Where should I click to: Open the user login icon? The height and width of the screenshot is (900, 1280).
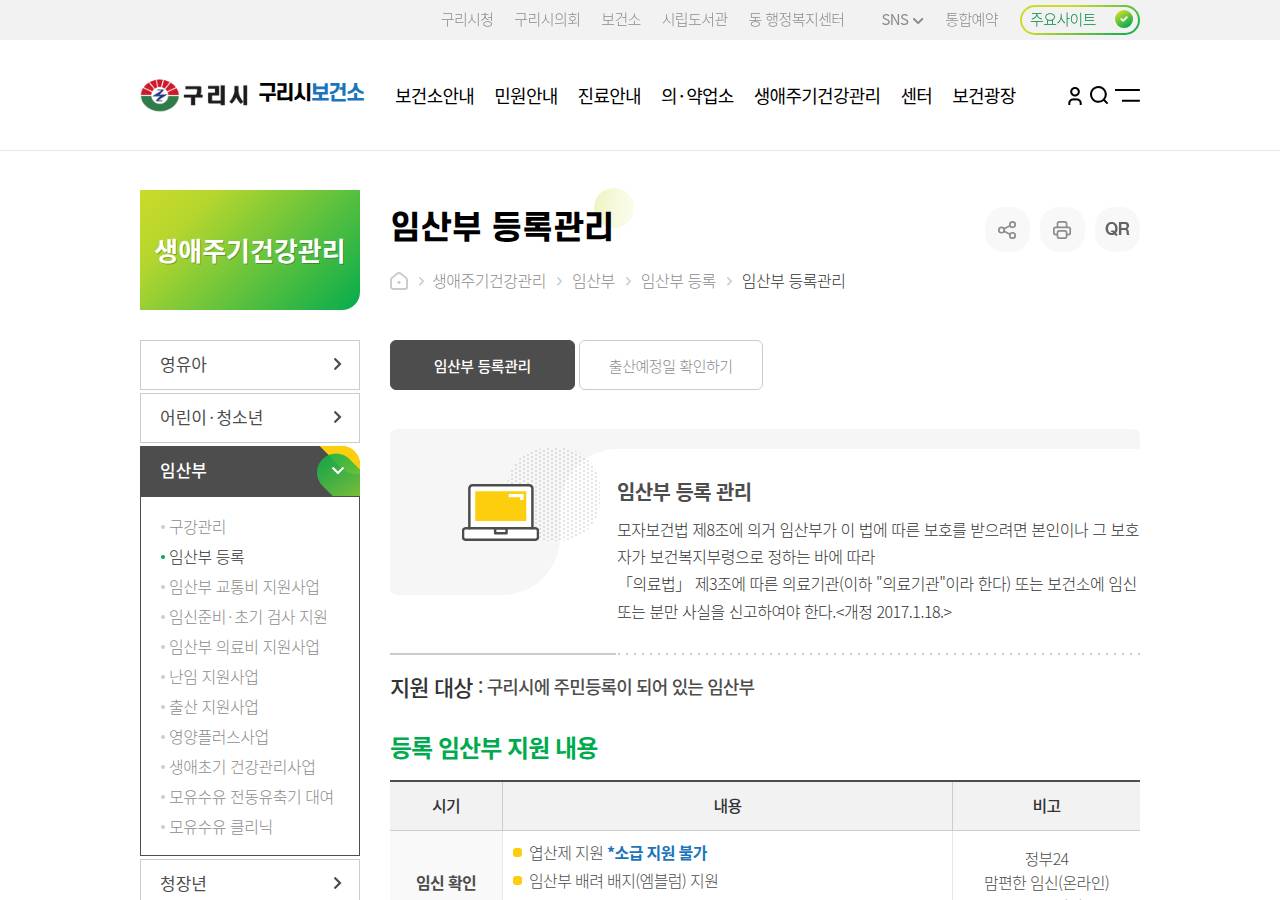tap(1075, 95)
